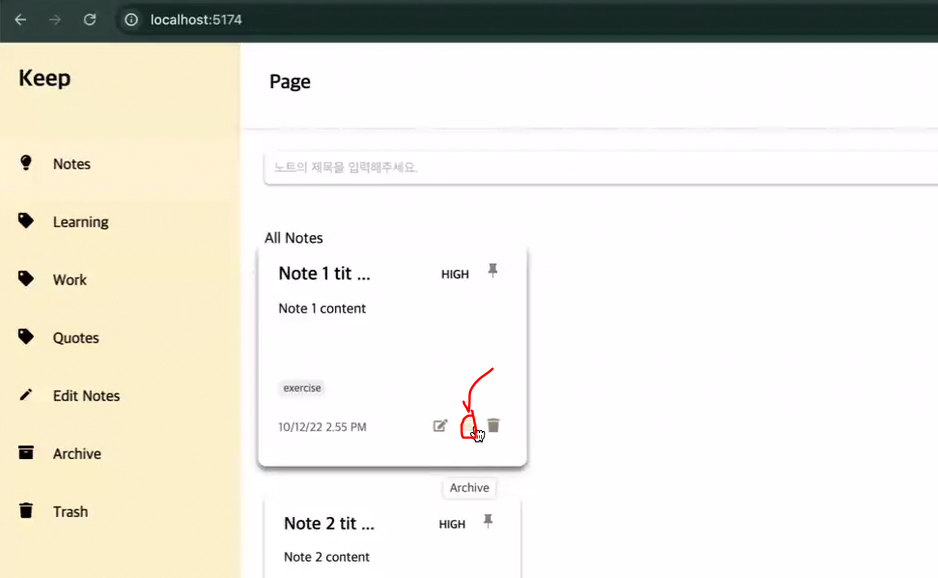
Task: Open the Archive section in sidebar
Action: (x=77, y=454)
